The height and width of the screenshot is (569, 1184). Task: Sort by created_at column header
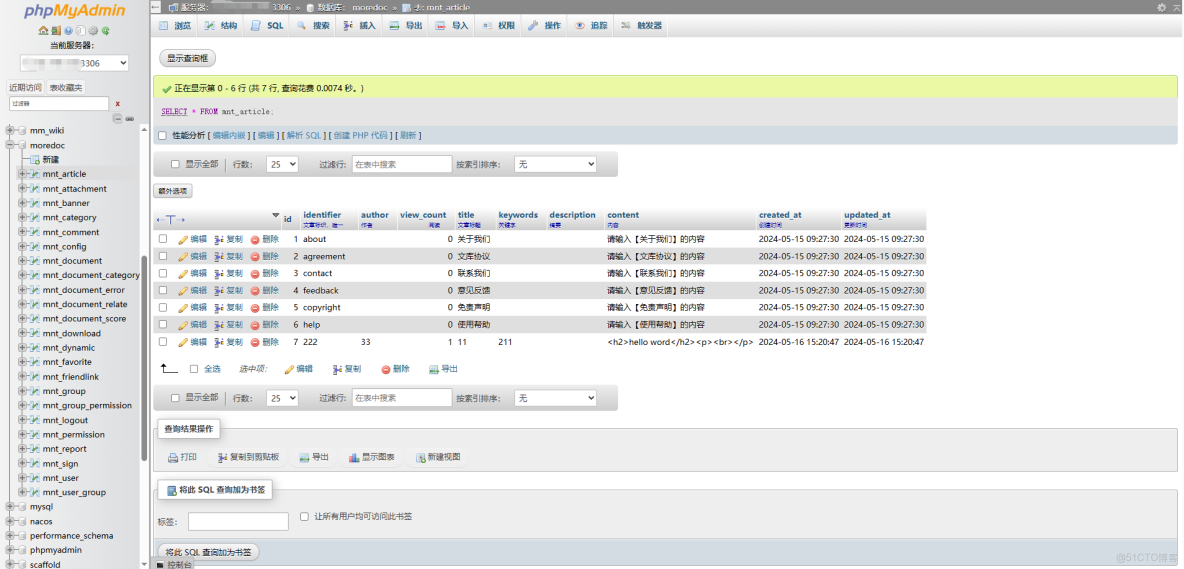780,215
